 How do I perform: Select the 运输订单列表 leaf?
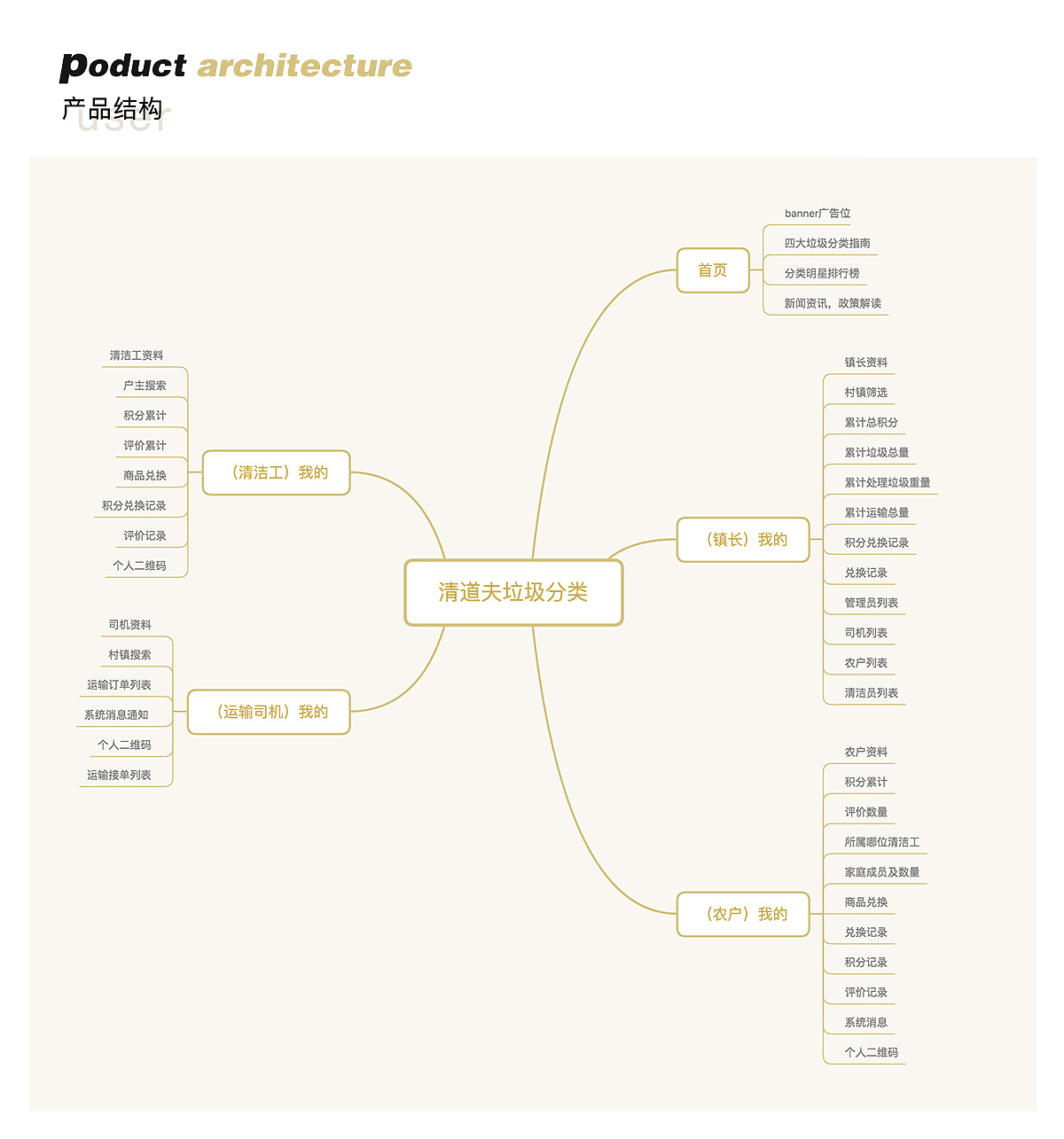119,685
